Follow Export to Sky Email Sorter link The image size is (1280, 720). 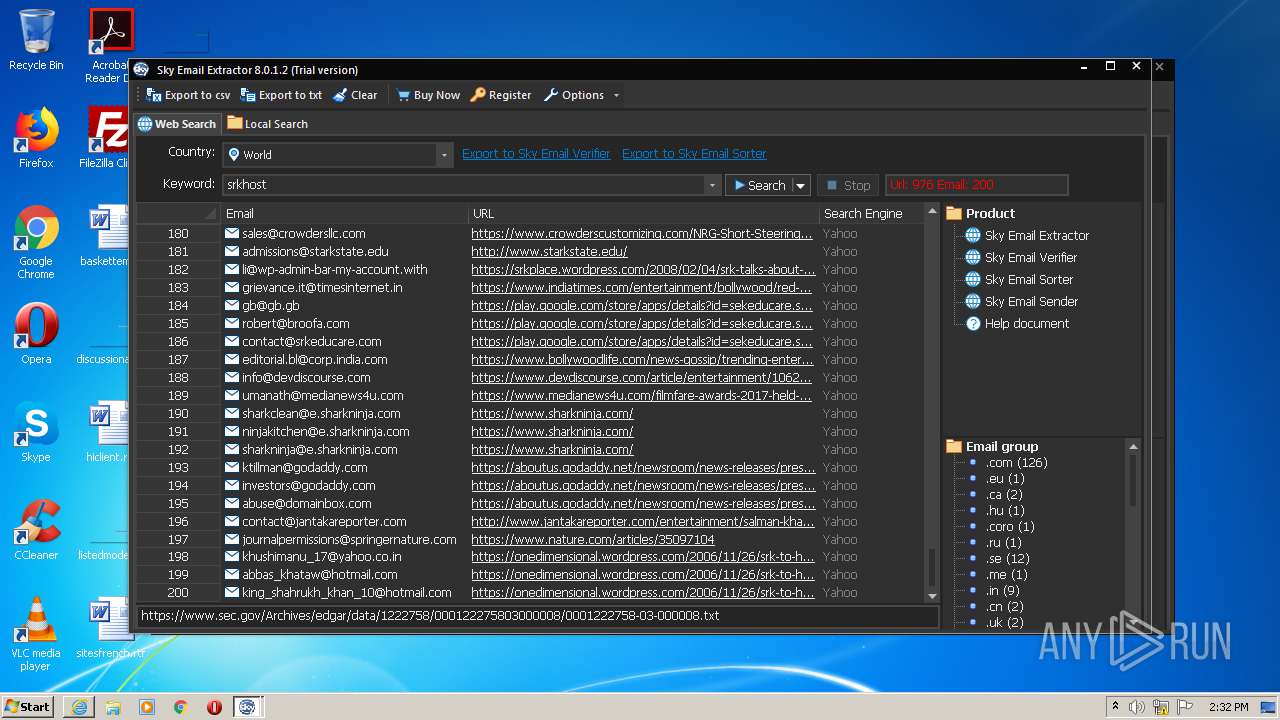(x=694, y=154)
